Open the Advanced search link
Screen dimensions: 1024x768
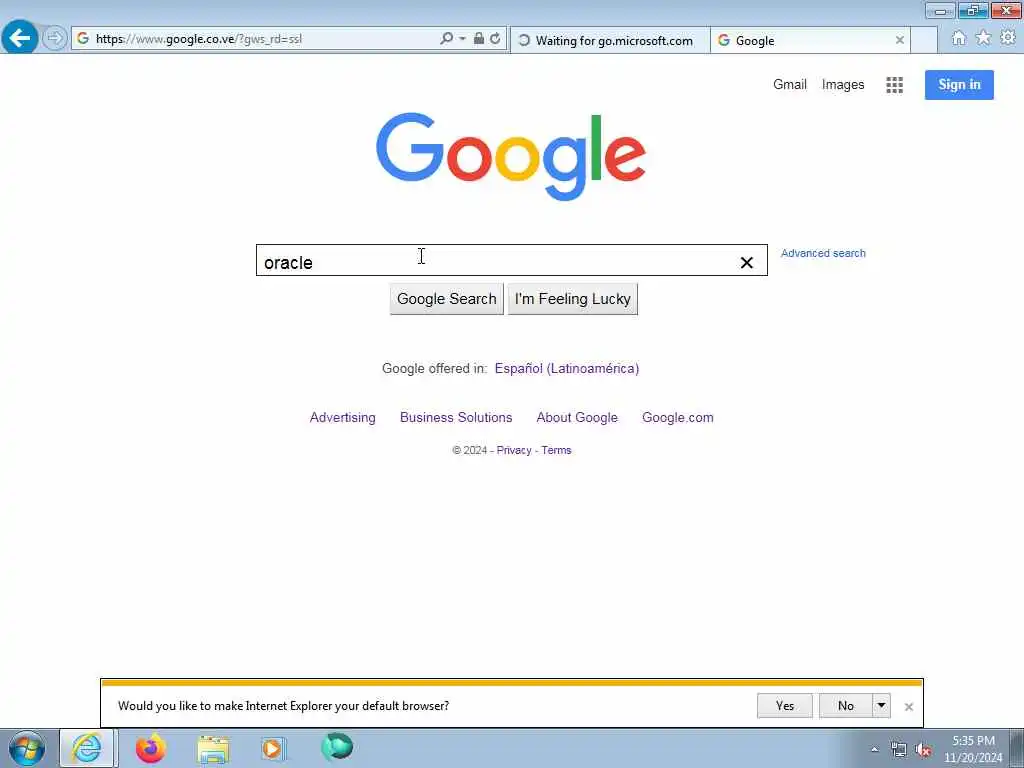click(x=823, y=253)
